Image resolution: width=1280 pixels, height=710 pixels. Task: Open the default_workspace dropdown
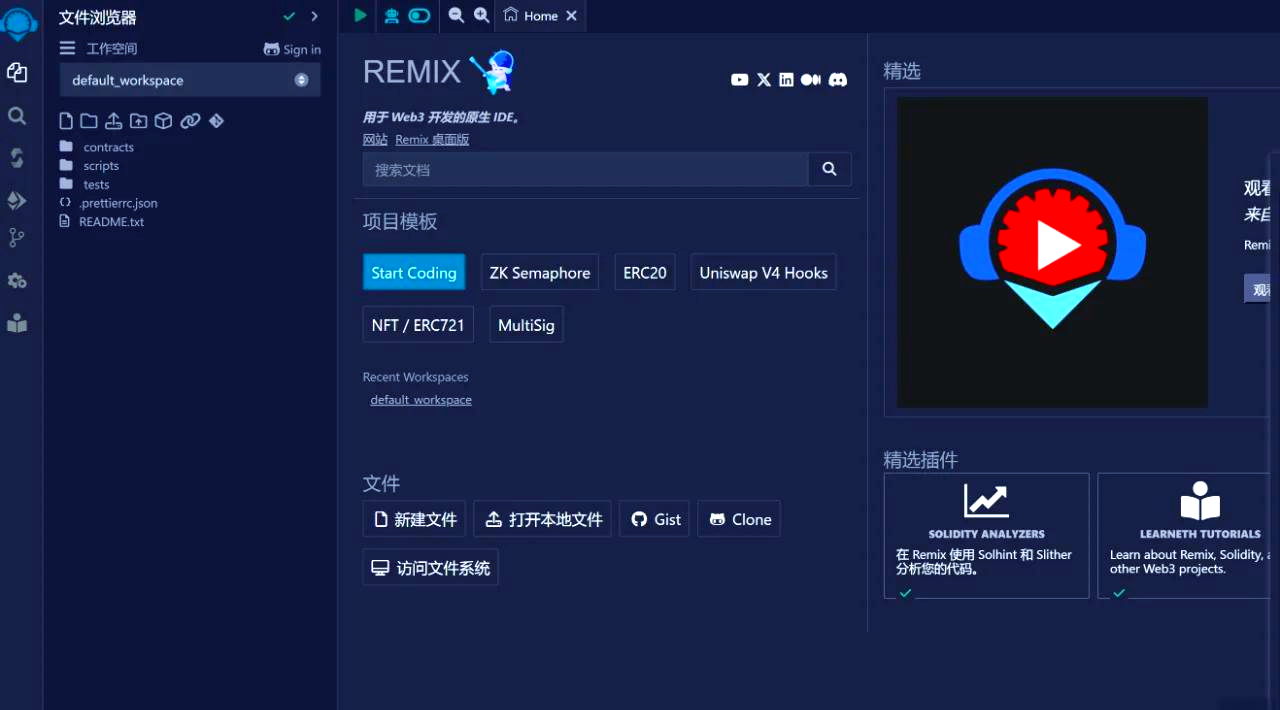189,80
